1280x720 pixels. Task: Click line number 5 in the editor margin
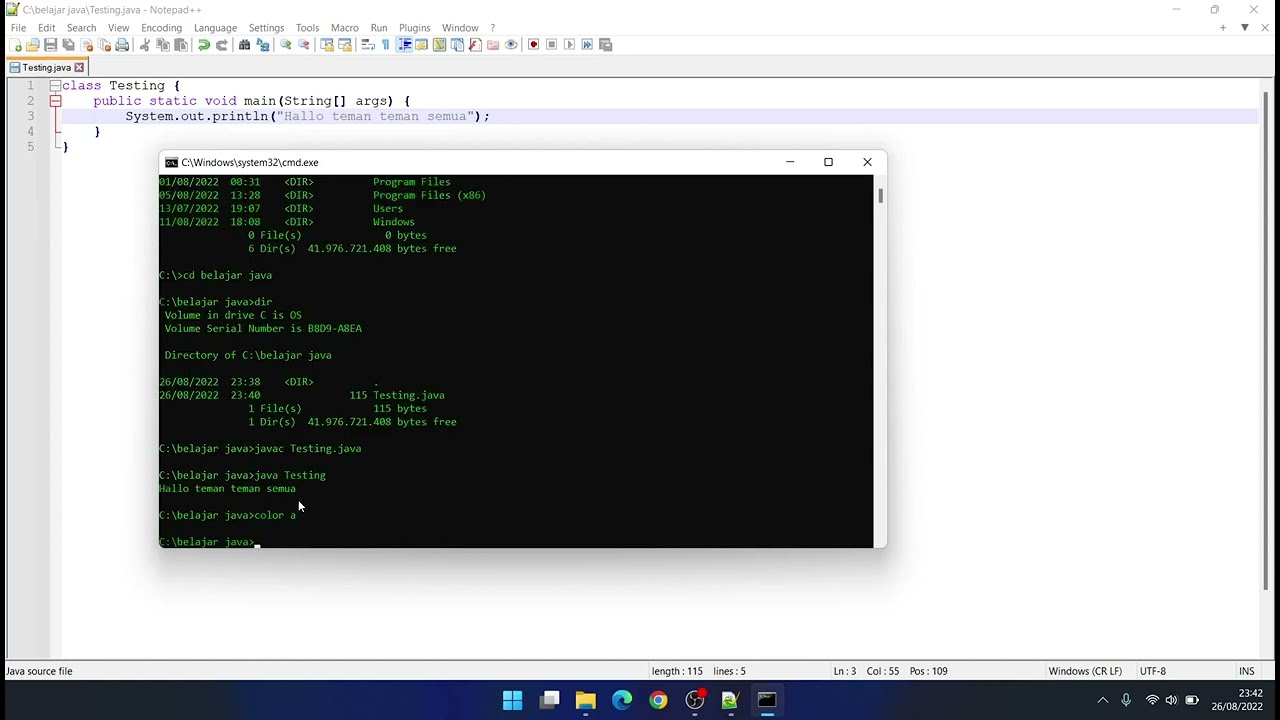click(x=30, y=147)
